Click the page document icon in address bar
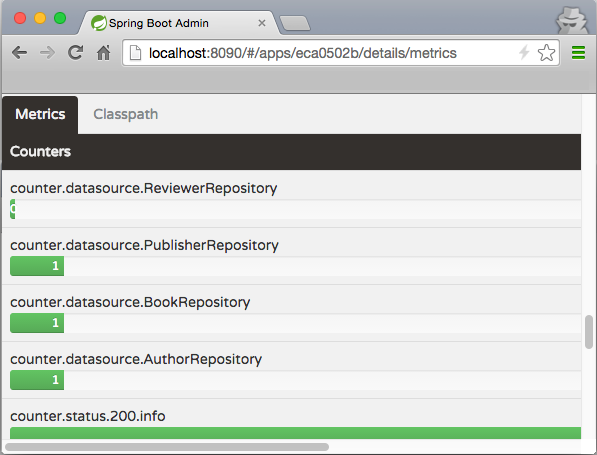The image size is (597, 455). pos(136,53)
